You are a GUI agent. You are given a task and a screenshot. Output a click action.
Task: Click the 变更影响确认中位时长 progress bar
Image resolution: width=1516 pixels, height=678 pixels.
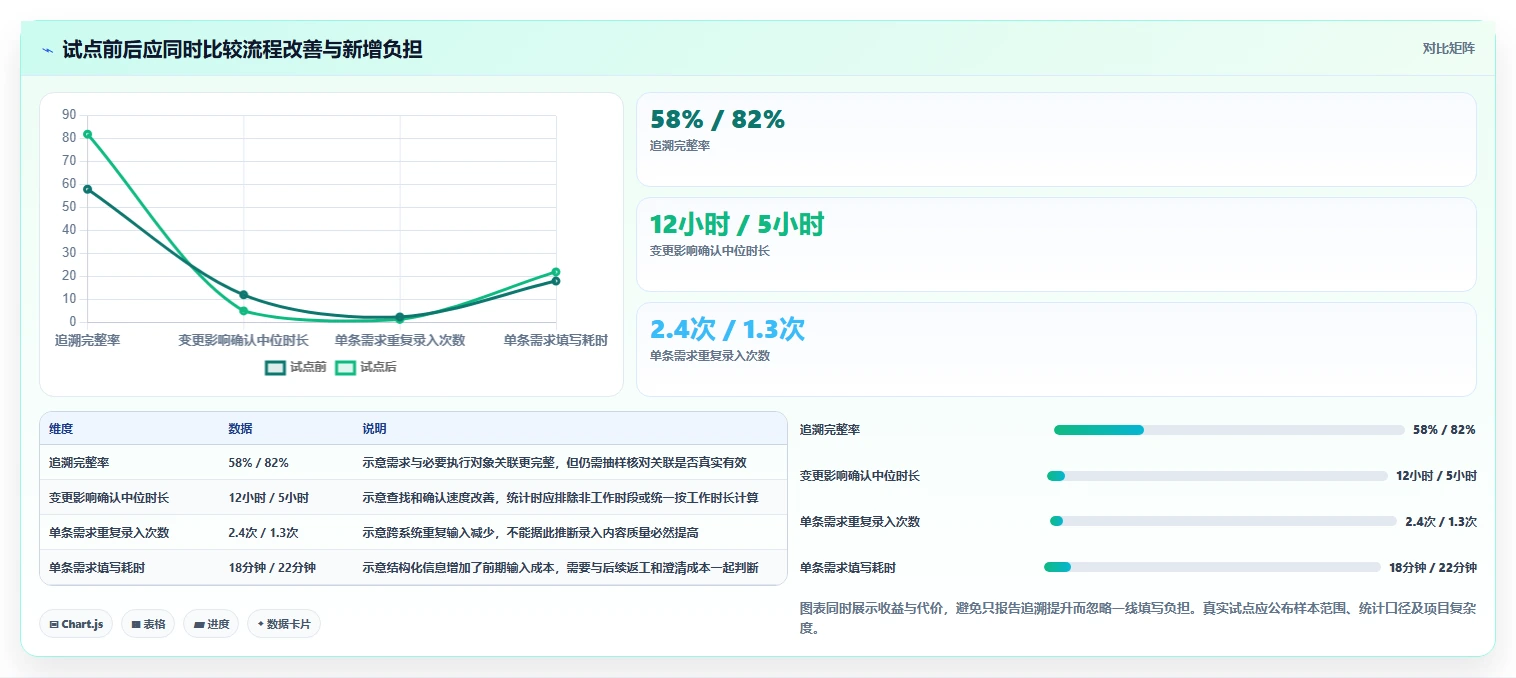(1217, 476)
